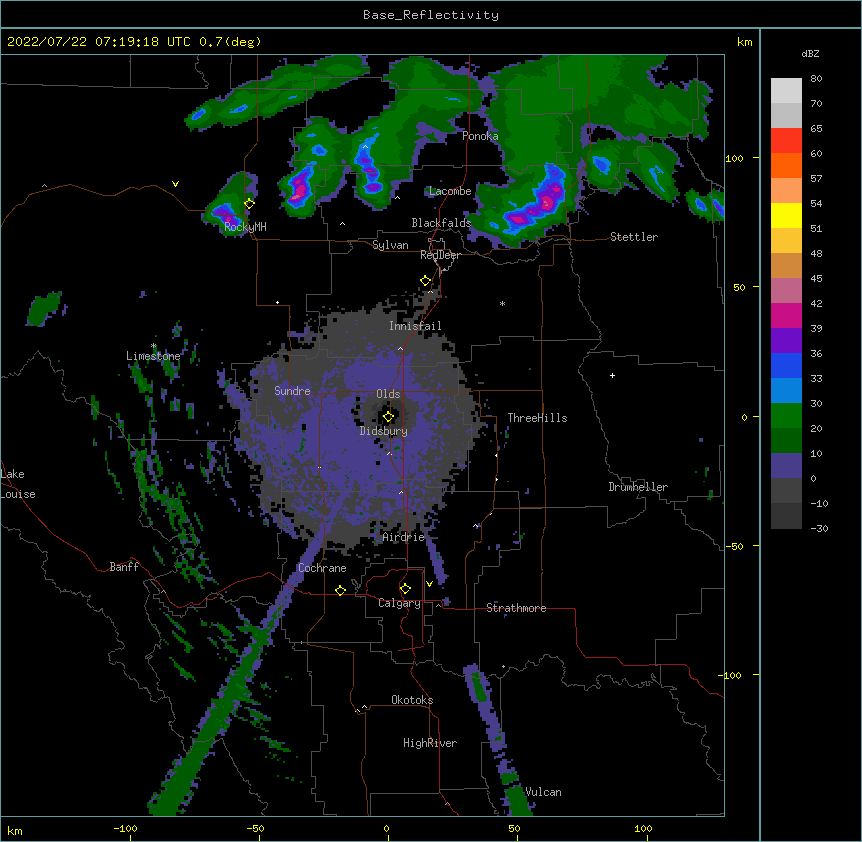The height and width of the screenshot is (842, 862).
Task: Click the Calgary city label
Action: coord(399,603)
